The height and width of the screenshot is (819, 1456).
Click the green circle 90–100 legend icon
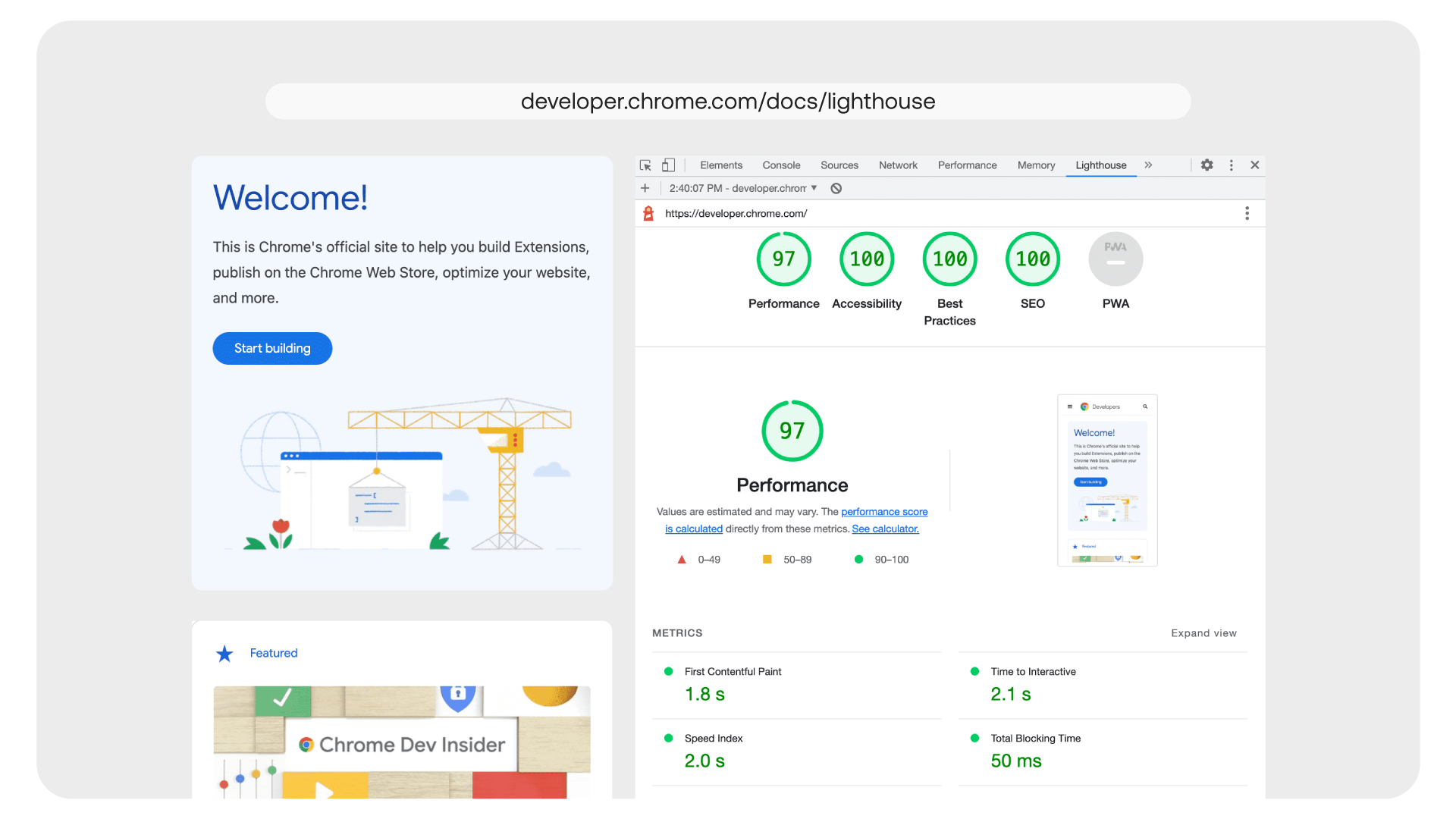click(858, 560)
